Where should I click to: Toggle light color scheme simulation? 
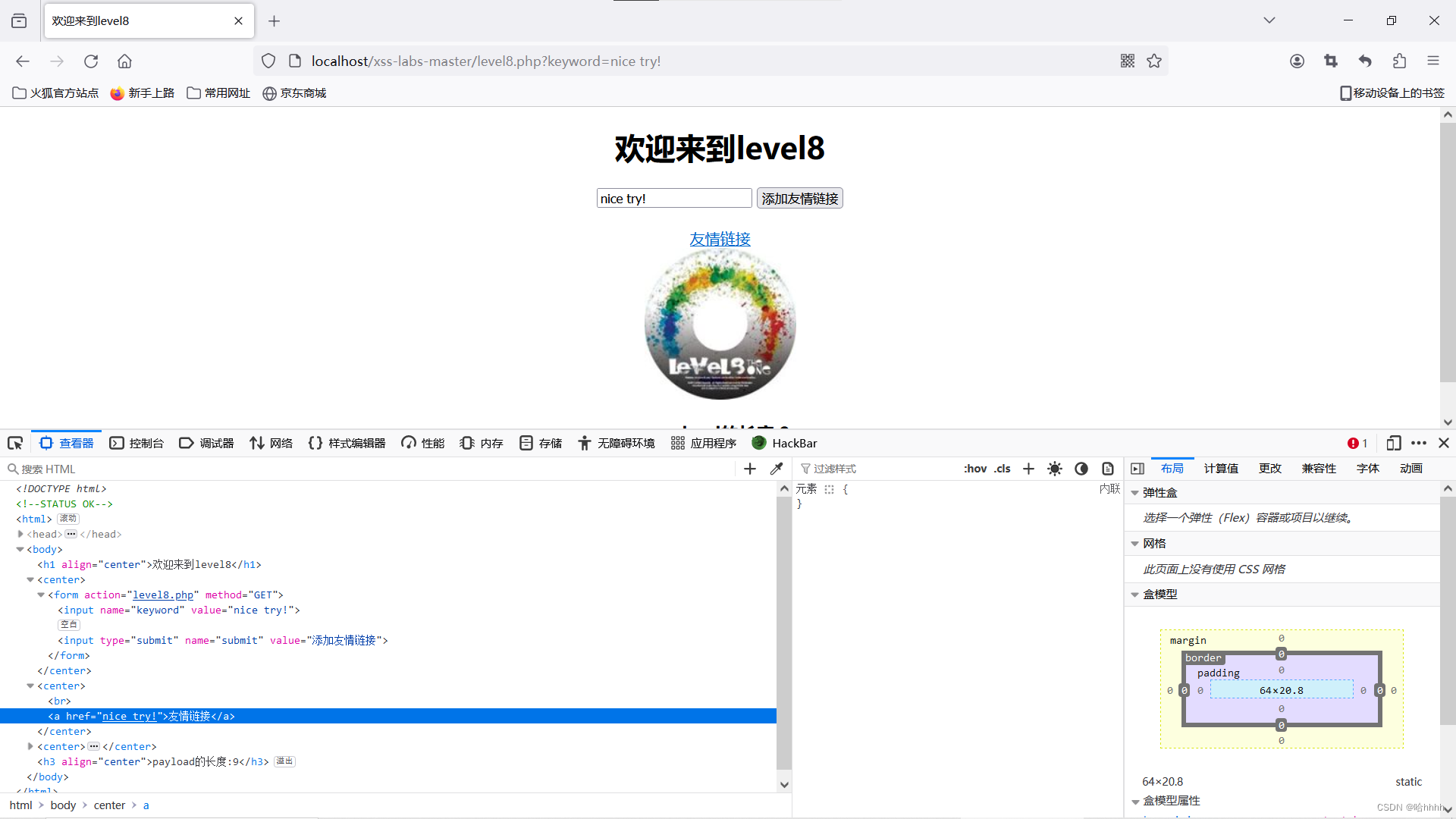tap(1055, 469)
